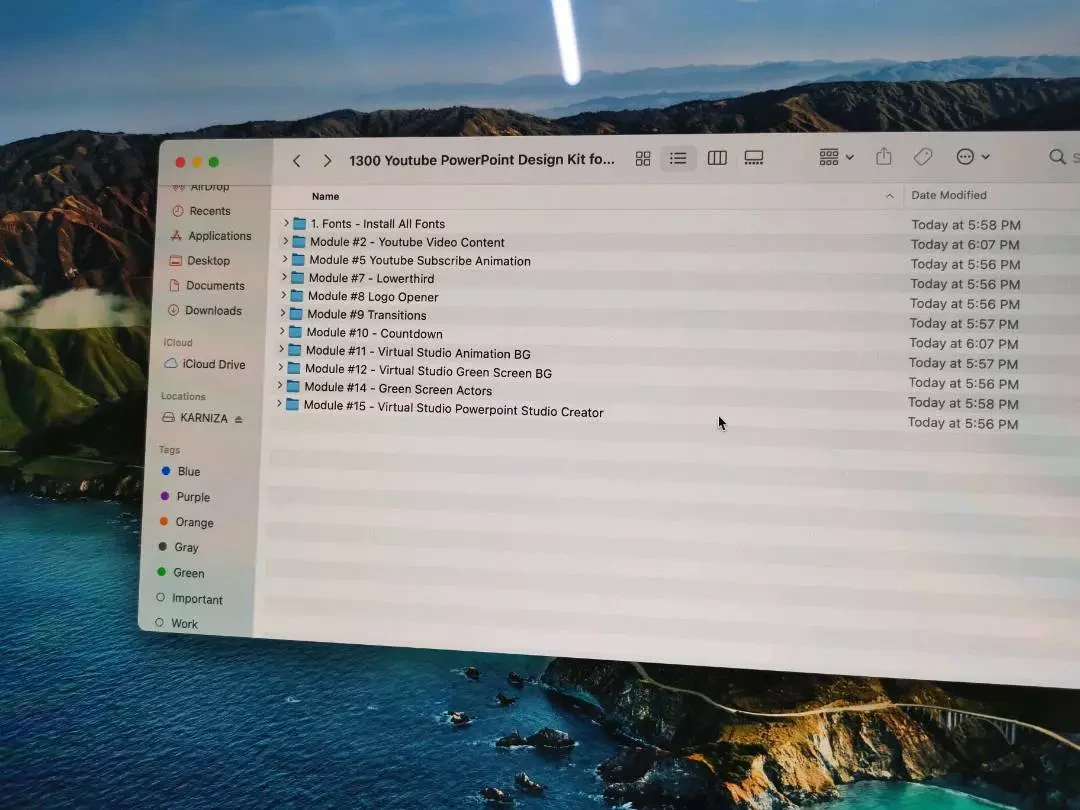Open the More actions ellipsis menu

point(973,157)
